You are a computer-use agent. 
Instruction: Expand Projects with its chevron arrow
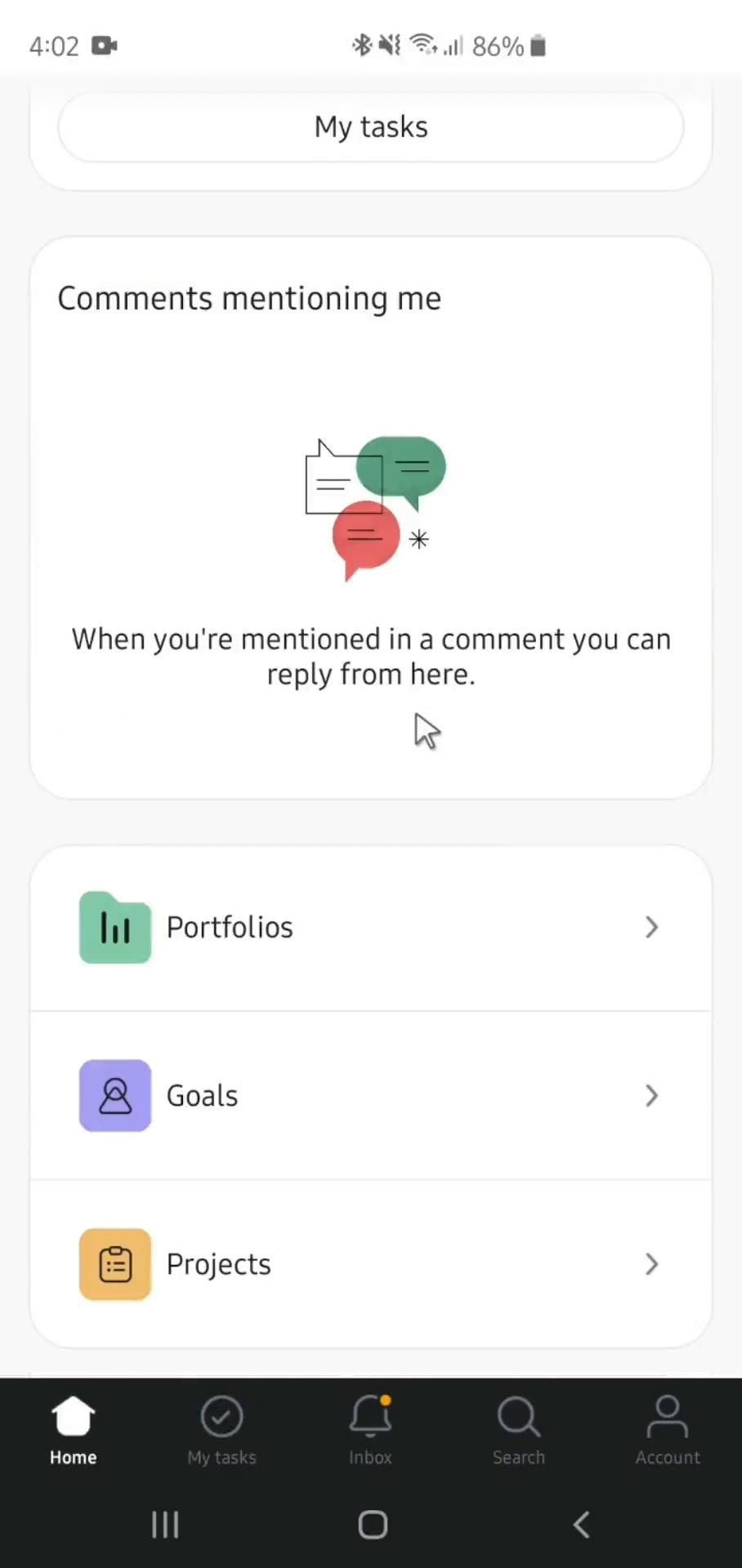click(651, 1264)
